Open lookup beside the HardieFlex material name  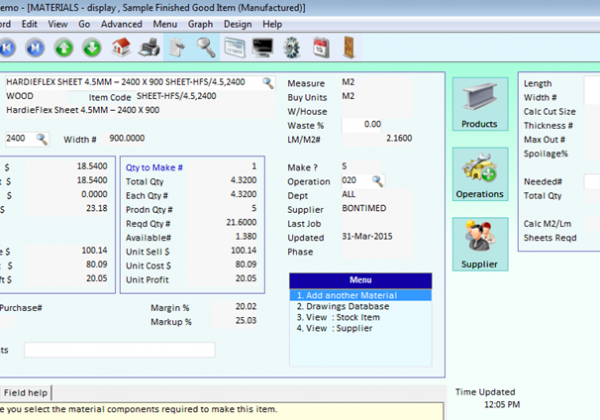[268, 83]
